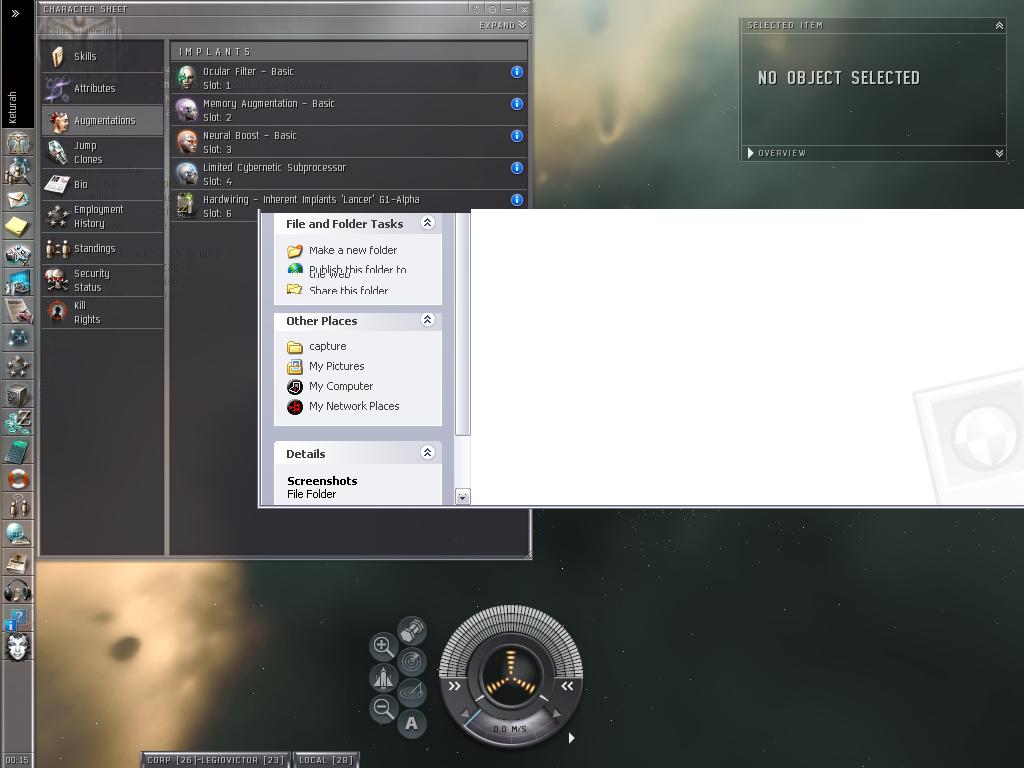Switch to the Local chat channel tab

(326, 760)
